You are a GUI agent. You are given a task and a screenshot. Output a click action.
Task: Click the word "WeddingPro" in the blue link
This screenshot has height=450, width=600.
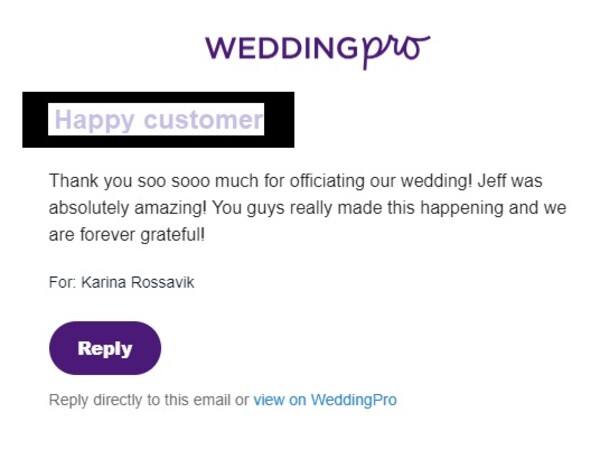click(354, 400)
